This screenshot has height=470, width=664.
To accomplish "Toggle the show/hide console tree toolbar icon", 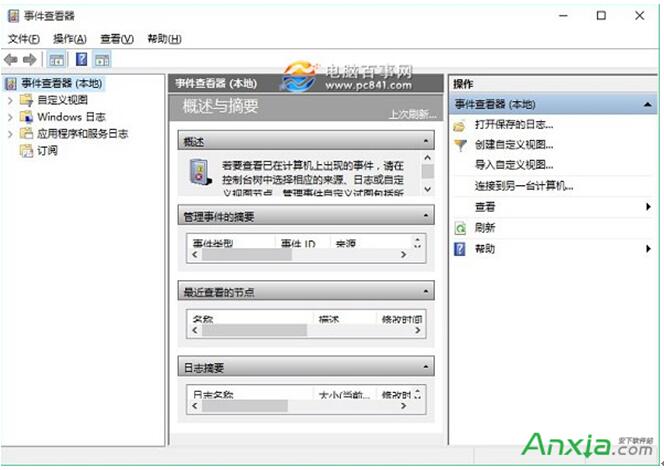I will tap(57, 60).
